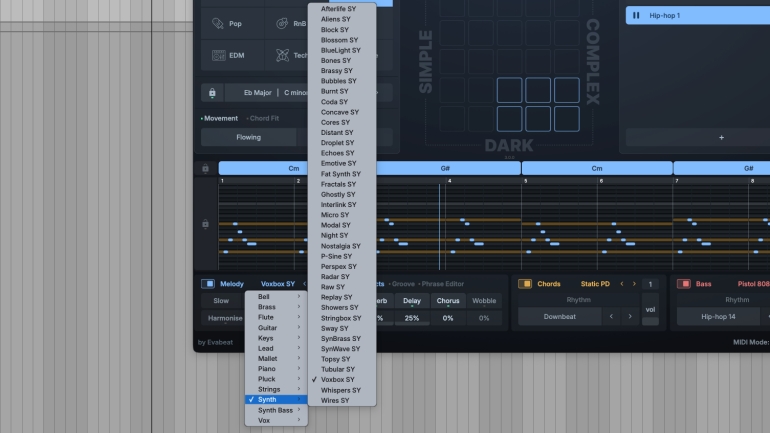Click the Downbeat rhythm button

(x=559, y=316)
